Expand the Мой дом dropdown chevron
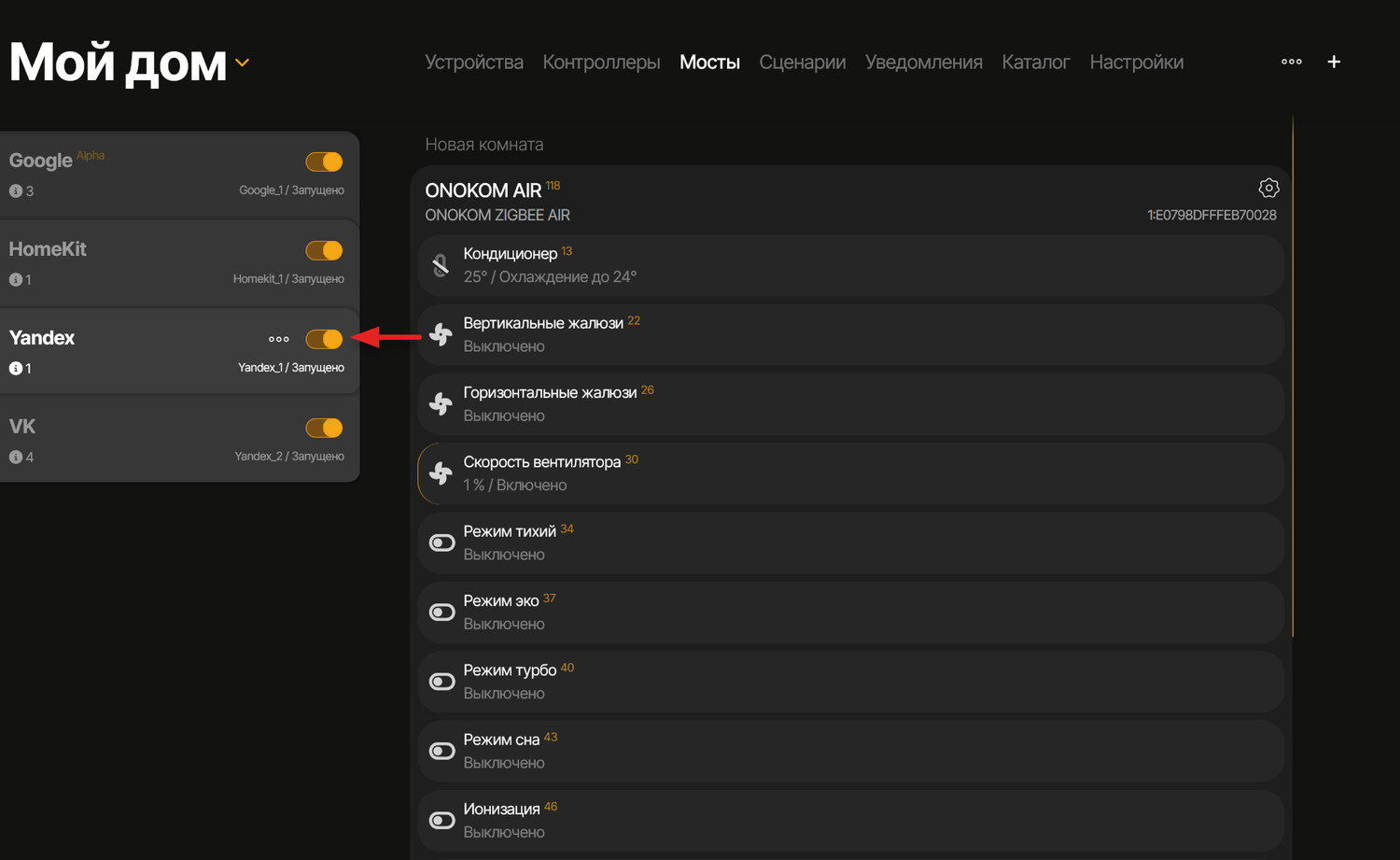 coord(243,63)
